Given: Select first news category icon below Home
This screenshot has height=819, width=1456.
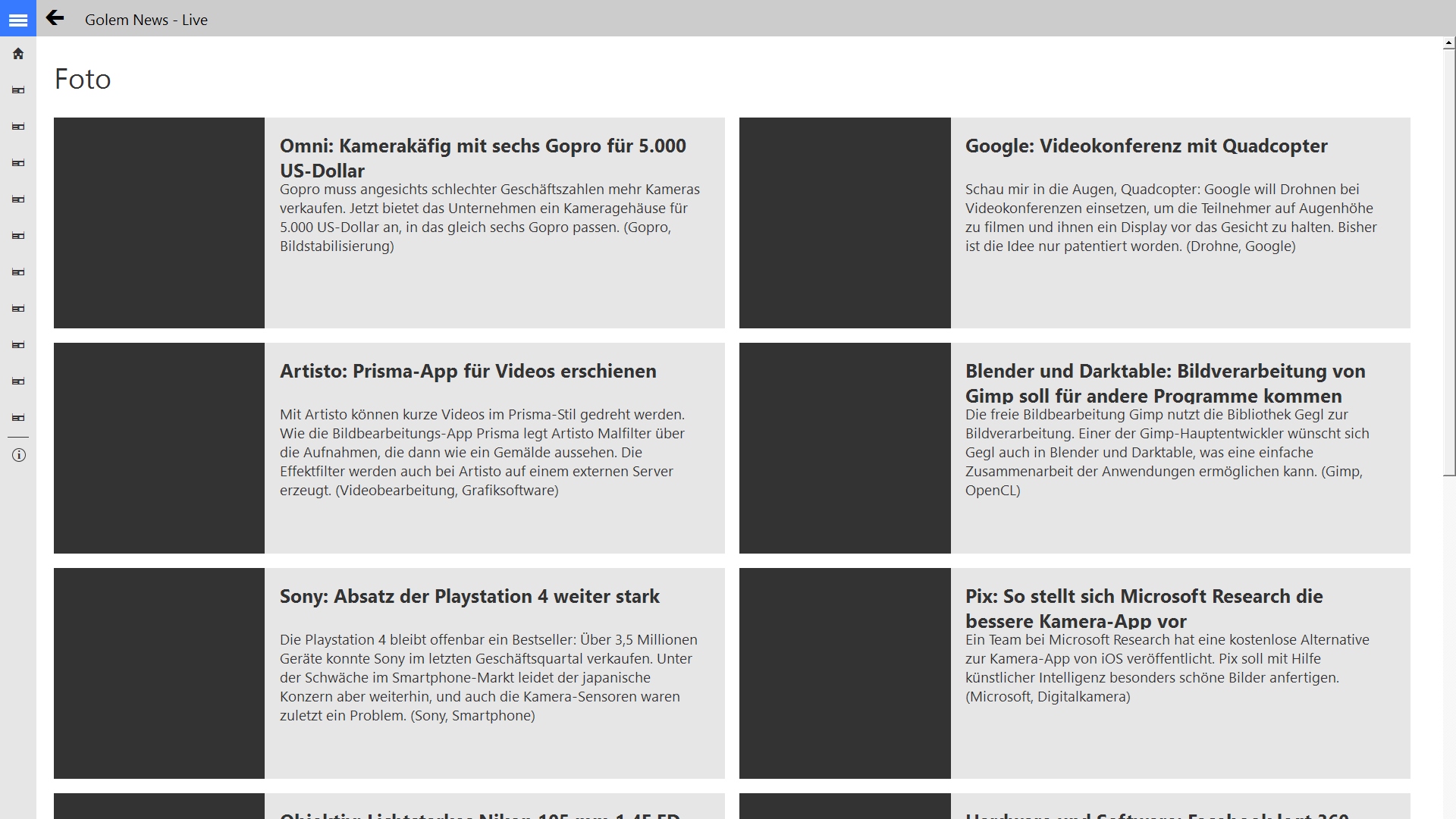Looking at the screenshot, I should tap(18, 90).
